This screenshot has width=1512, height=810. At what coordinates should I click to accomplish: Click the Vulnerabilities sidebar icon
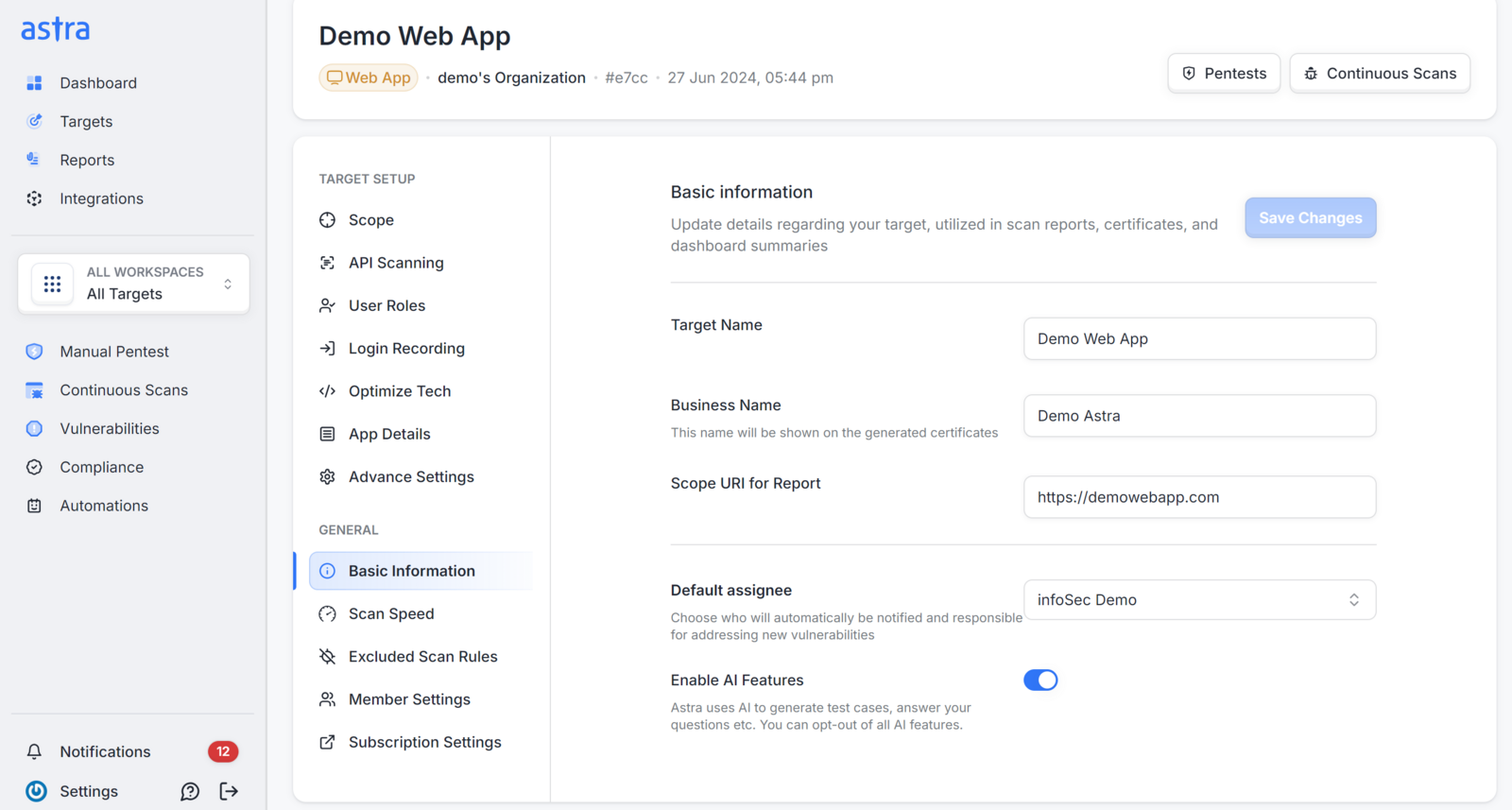[34, 428]
